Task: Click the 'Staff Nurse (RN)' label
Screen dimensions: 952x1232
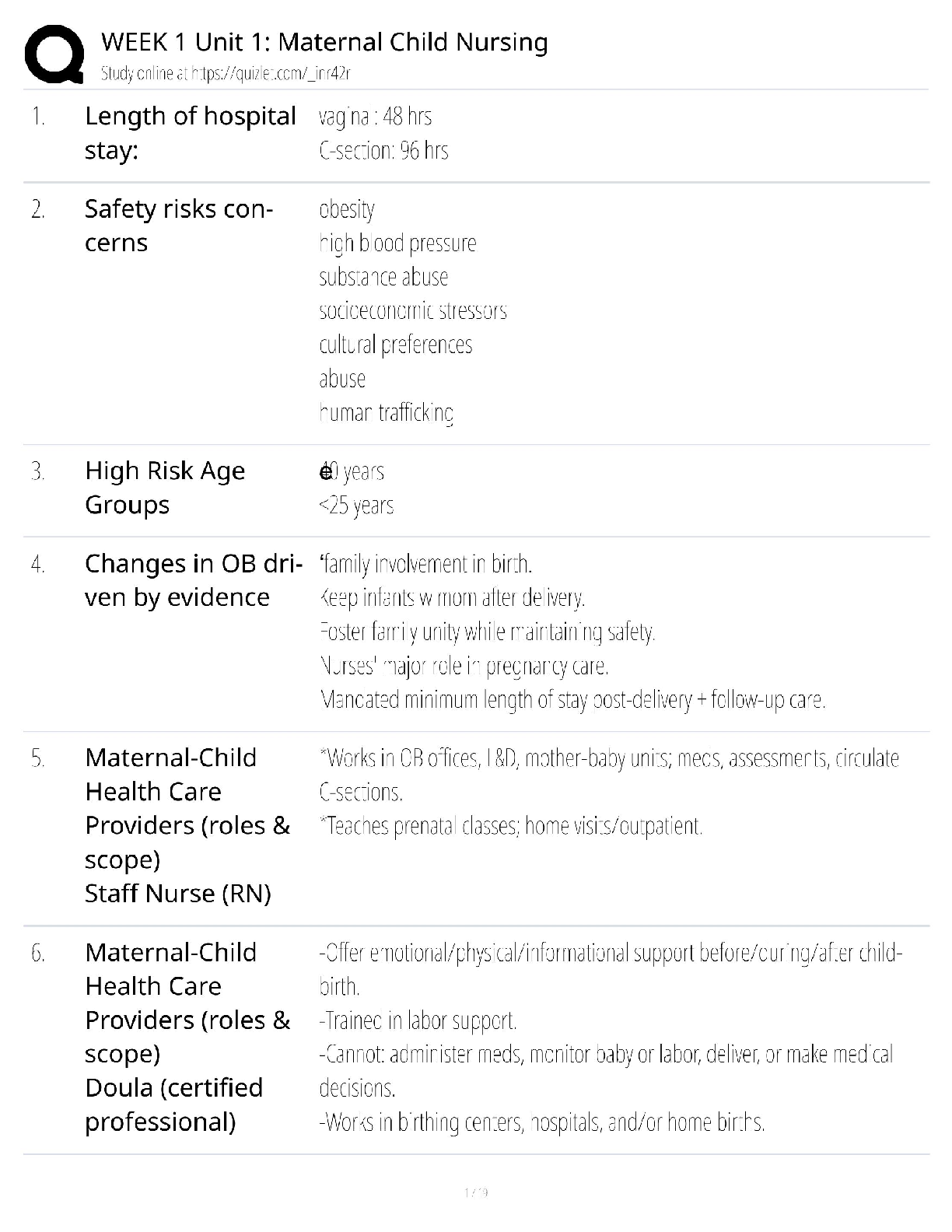Action: pos(177,894)
